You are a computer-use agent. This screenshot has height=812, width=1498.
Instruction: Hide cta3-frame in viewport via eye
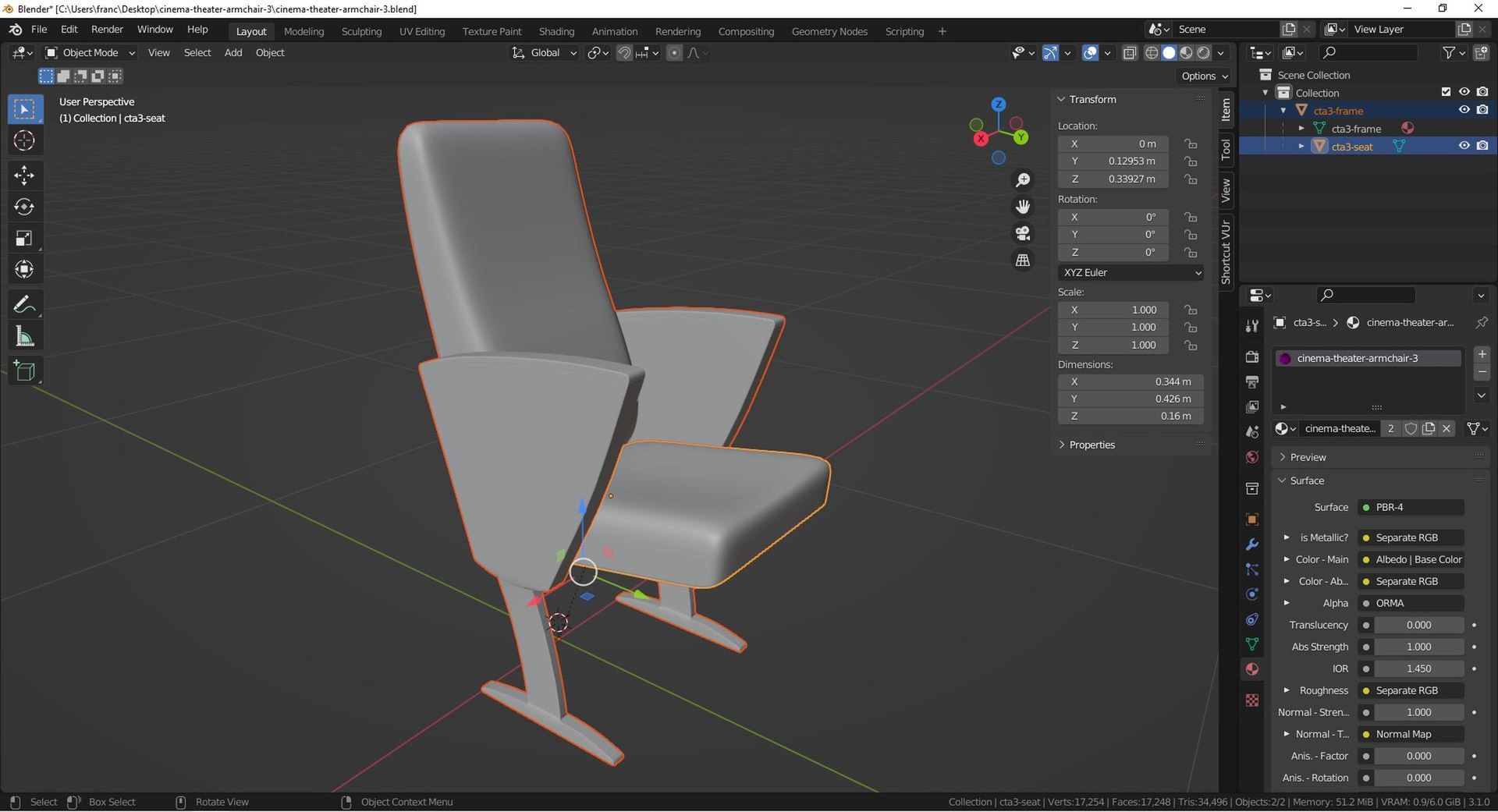click(1464, 110)
